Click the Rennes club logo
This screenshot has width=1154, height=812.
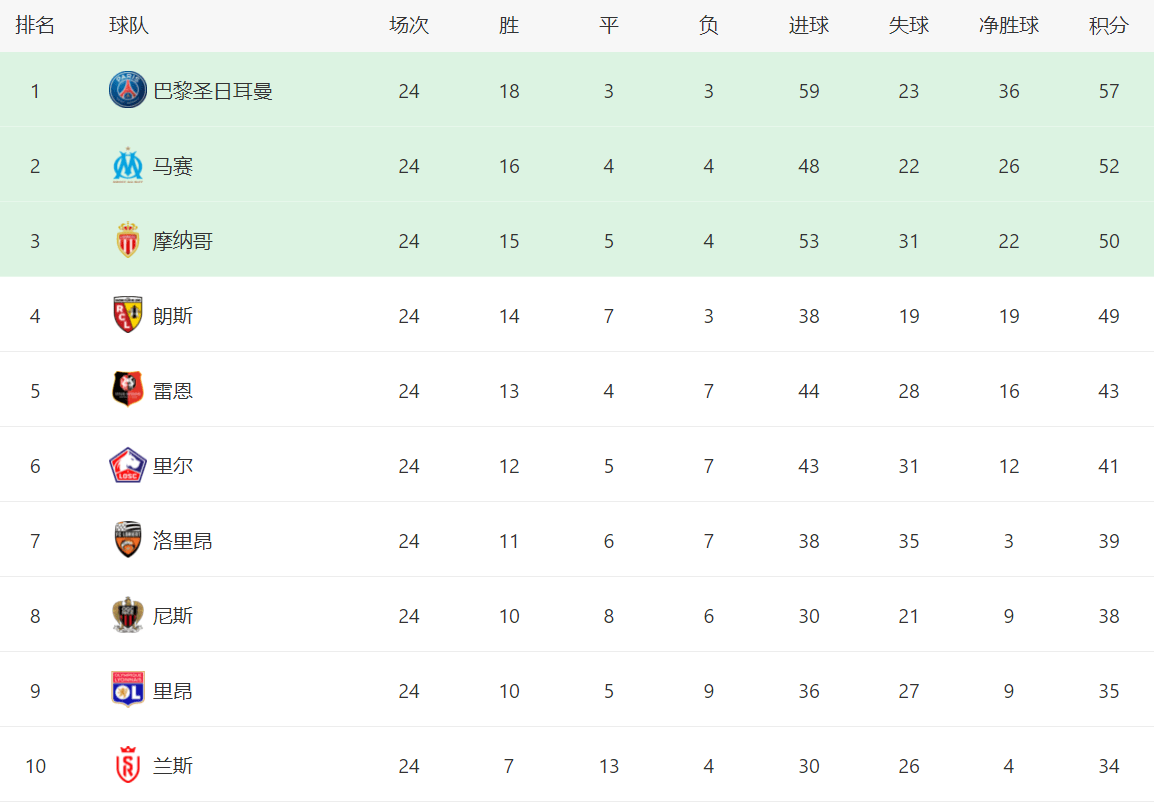pos(127,391)
